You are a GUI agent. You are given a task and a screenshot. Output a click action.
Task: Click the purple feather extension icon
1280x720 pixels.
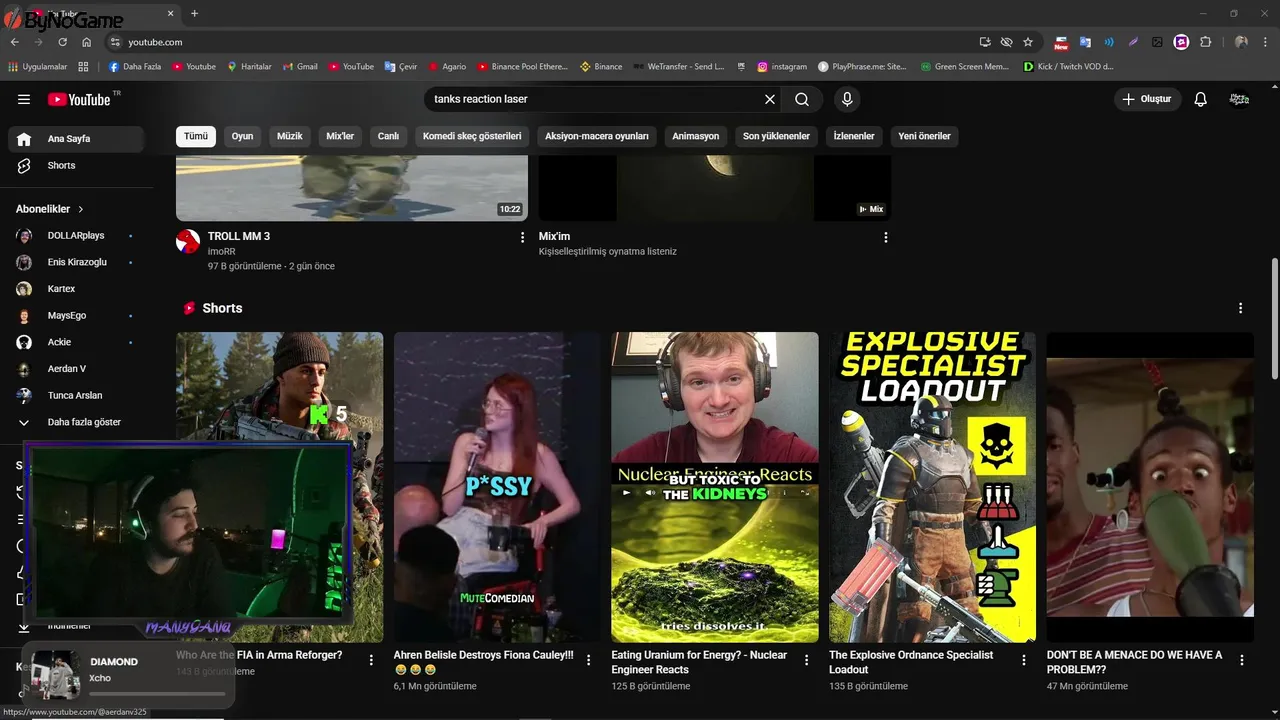[1133, 42]
